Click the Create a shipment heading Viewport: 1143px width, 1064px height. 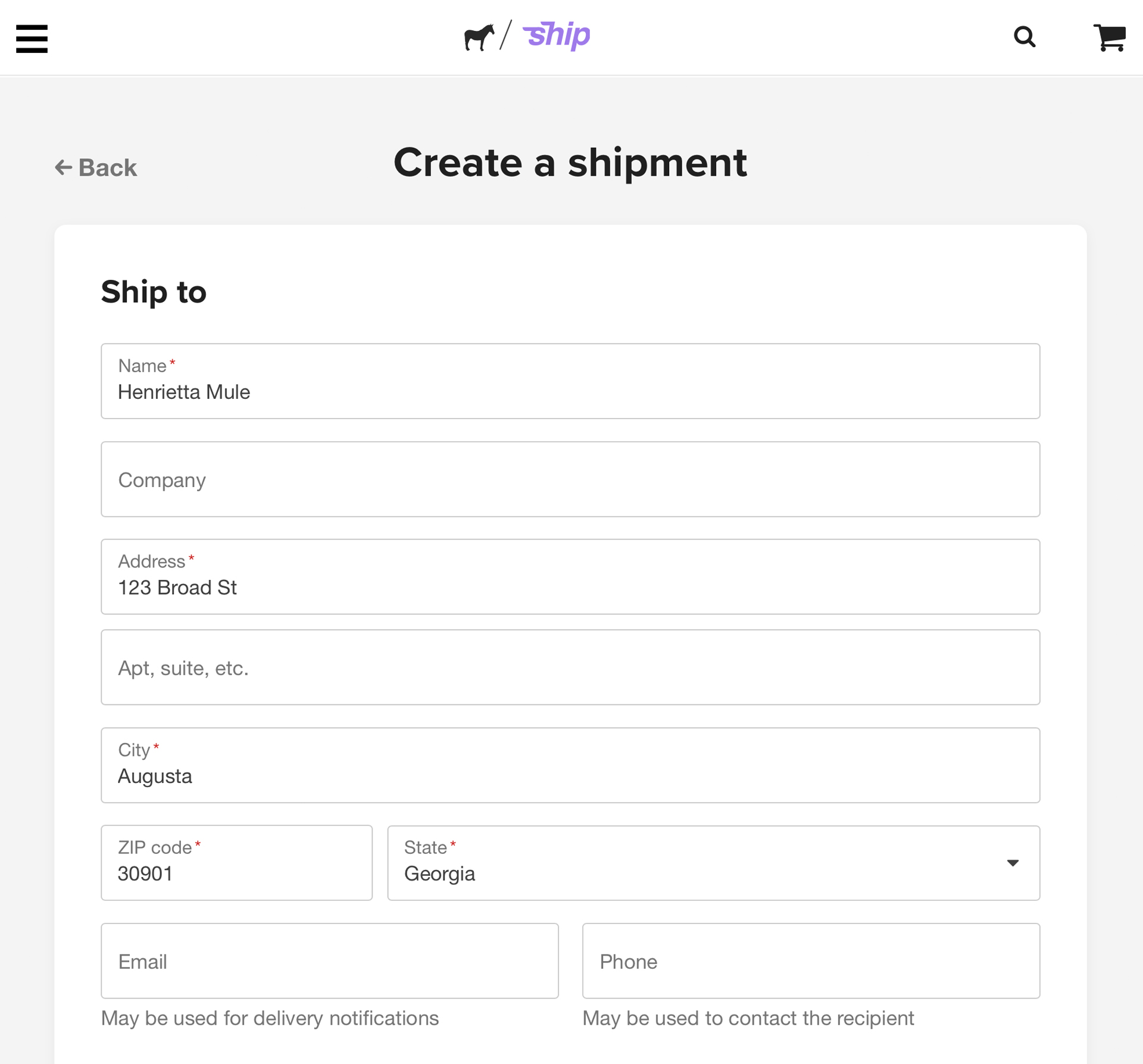pyautogui.click(x=570, y=161)
